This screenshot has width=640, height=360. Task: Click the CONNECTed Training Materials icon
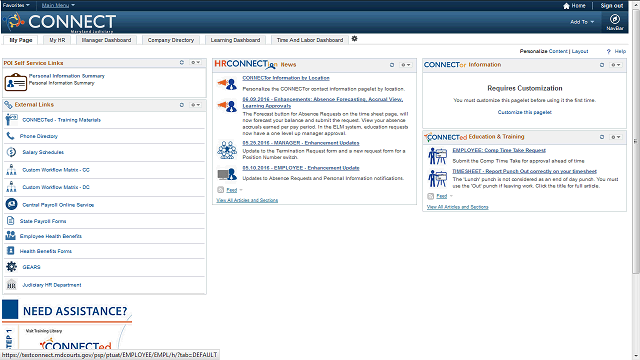coord(11,120)
